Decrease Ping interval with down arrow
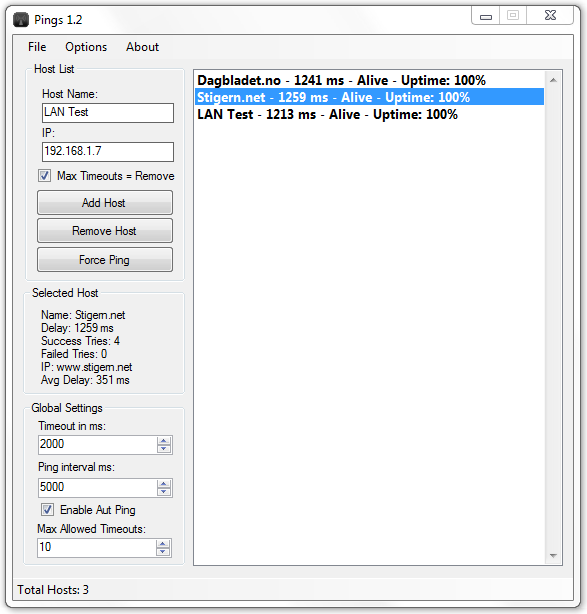The height and width of the screenshot is (614, 587). (164, 492)
